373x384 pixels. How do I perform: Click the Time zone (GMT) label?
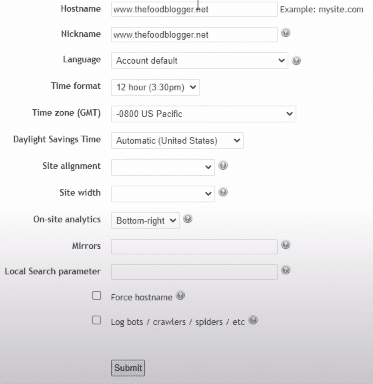pos(67,113)
